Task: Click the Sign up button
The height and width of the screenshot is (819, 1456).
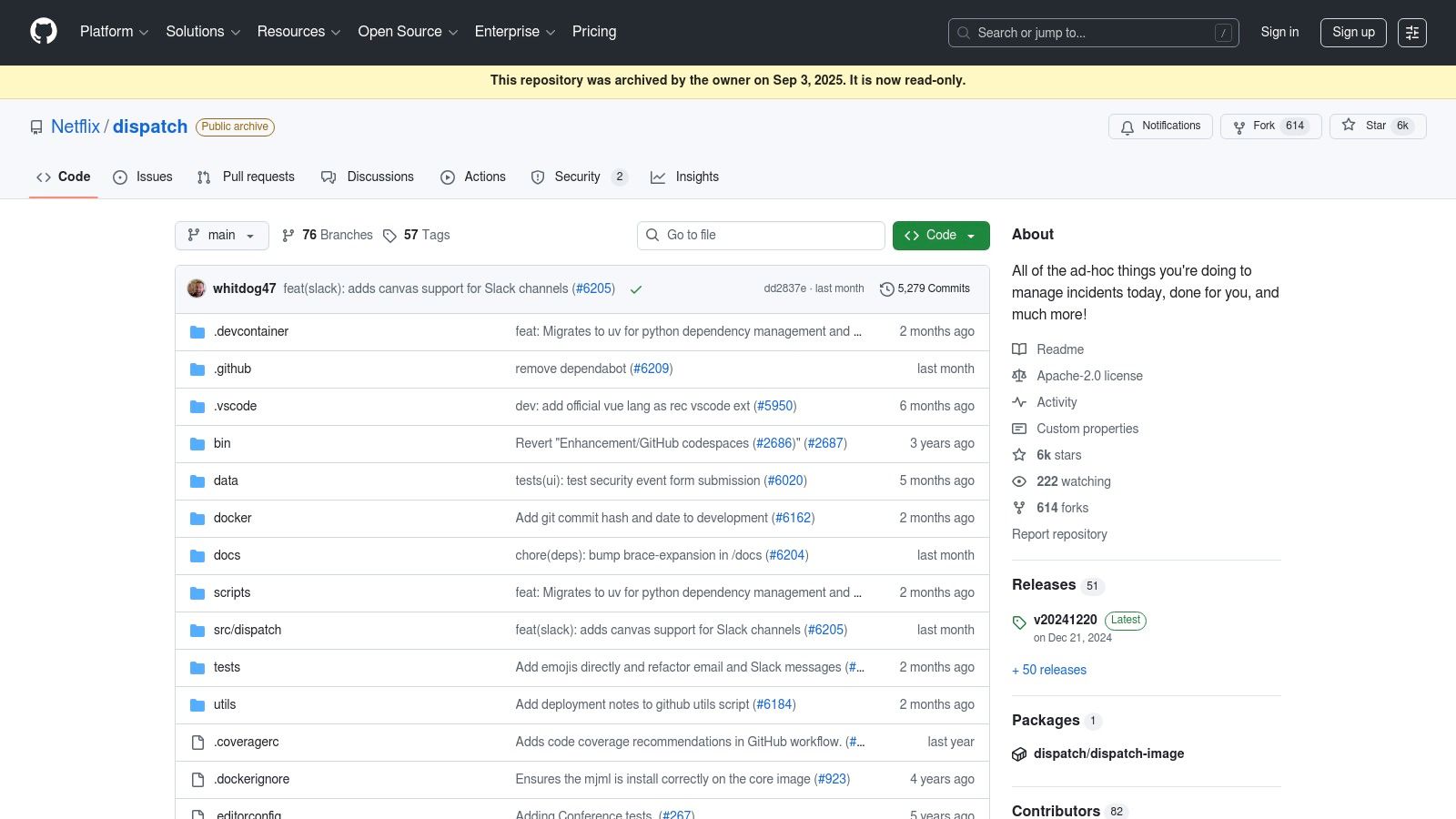Action: [x=1352, y=32]
